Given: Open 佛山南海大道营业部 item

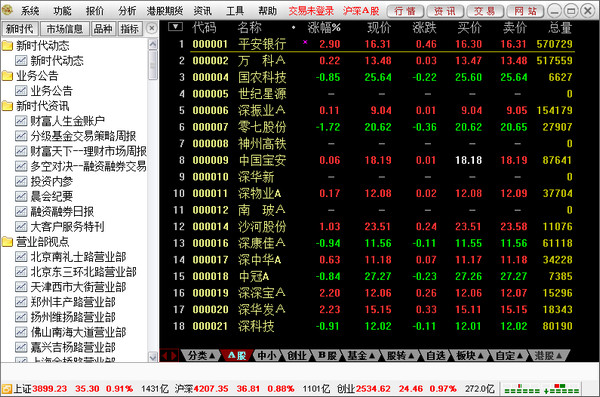Looking at the screenshot, I should click(71, 332).
